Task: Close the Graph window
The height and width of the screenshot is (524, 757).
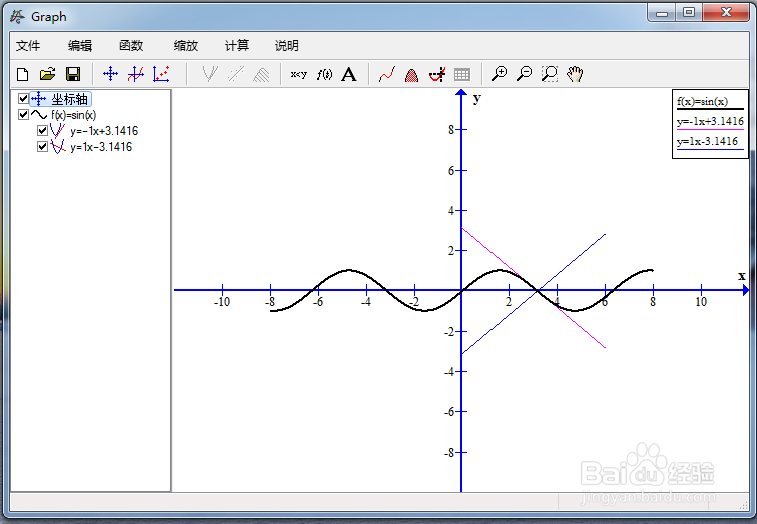Action: click(726, 13)
